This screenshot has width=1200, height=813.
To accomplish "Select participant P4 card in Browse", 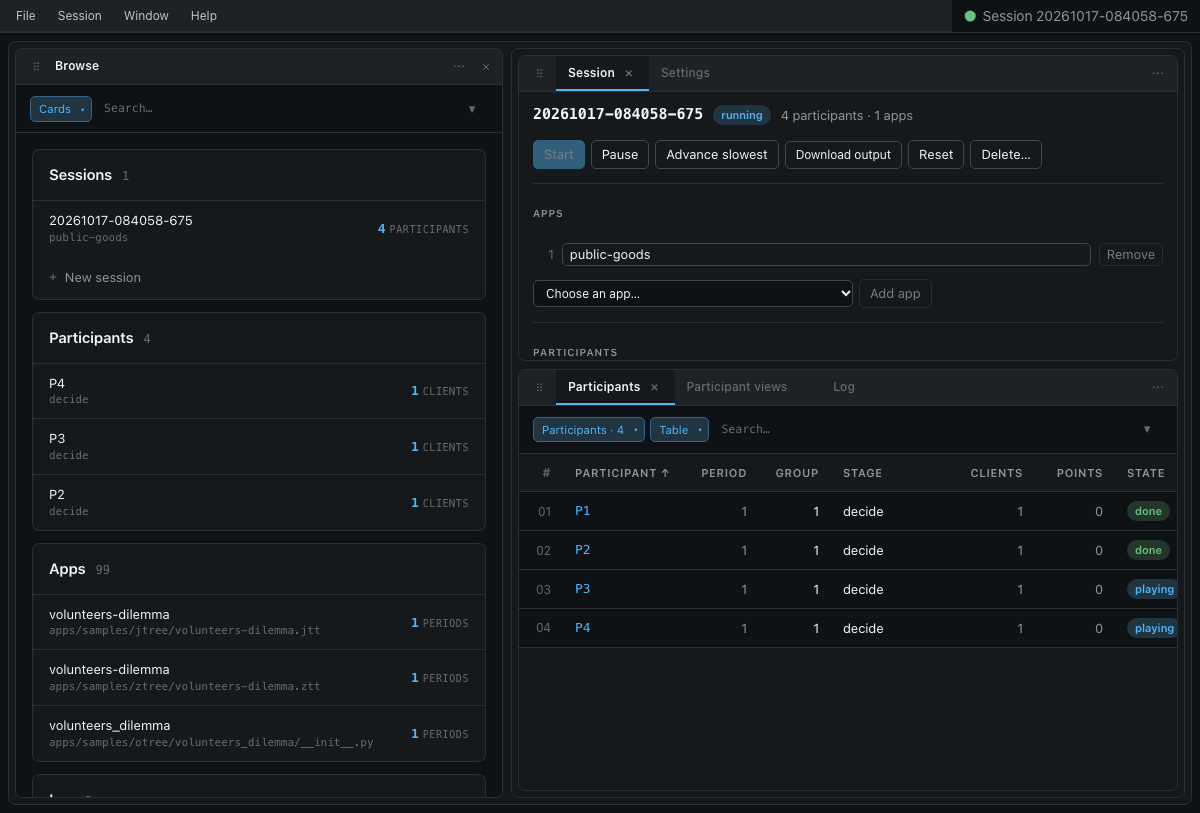I will [x=259, y=391].
